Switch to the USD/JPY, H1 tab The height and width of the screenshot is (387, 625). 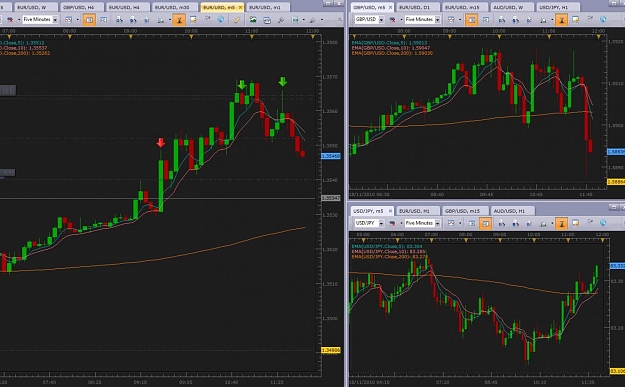point(557,7)
